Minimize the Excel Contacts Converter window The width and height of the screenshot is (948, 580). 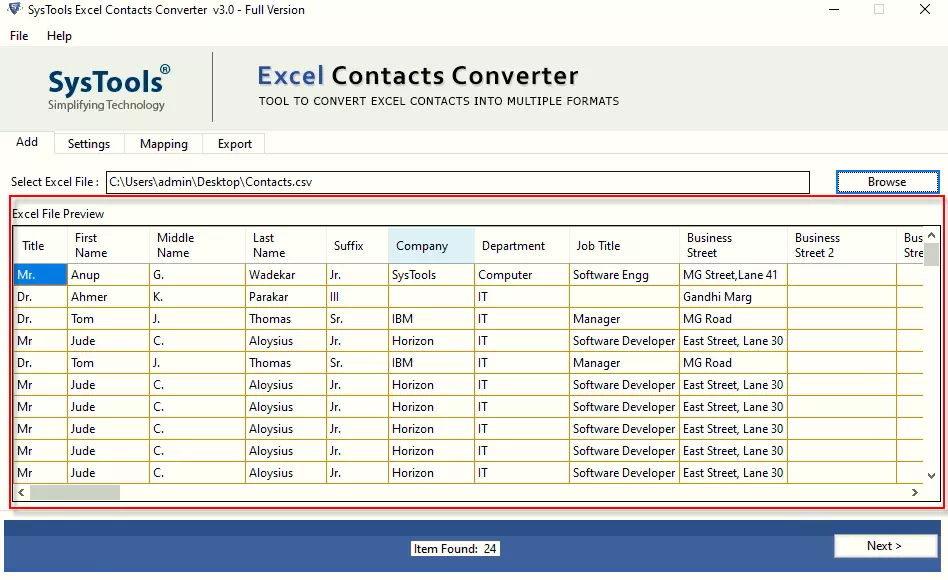[x=833, y=10]
